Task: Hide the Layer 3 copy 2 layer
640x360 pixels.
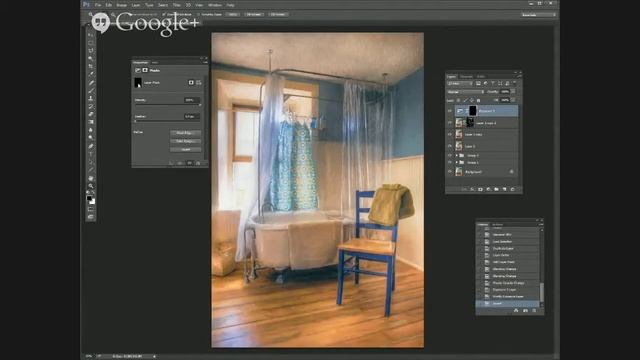Action: click(450, 122)
